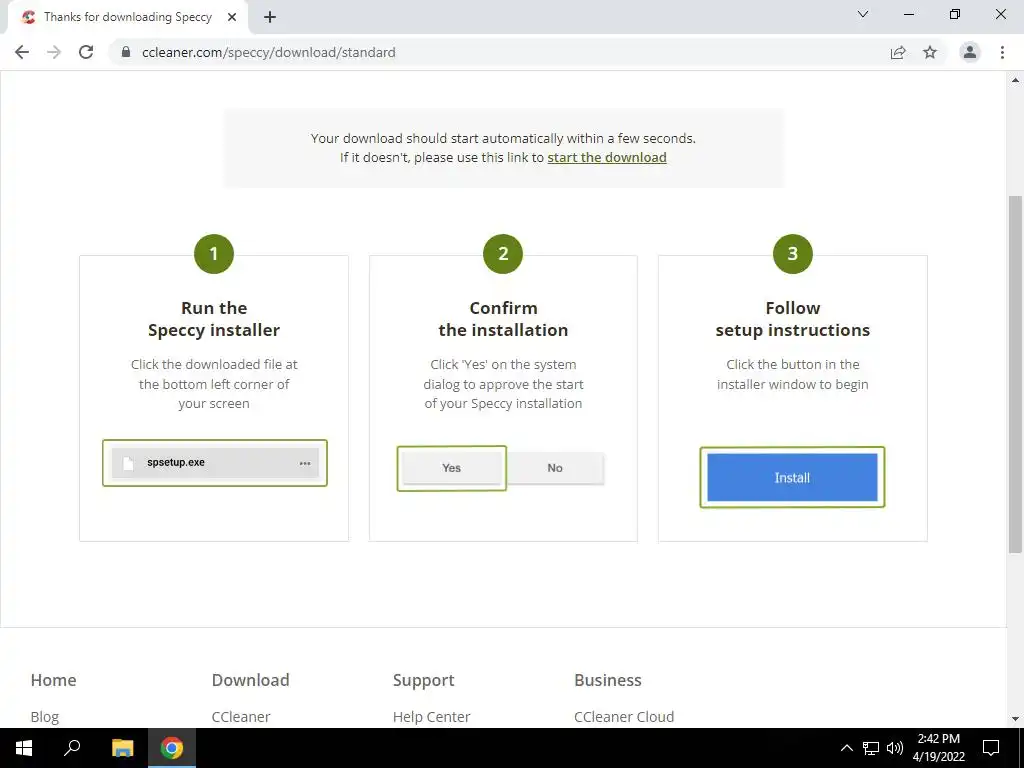Viewport: 1024px width, 768px height.
Task: Click the Support footer heading
Action: tap(423, 680)
